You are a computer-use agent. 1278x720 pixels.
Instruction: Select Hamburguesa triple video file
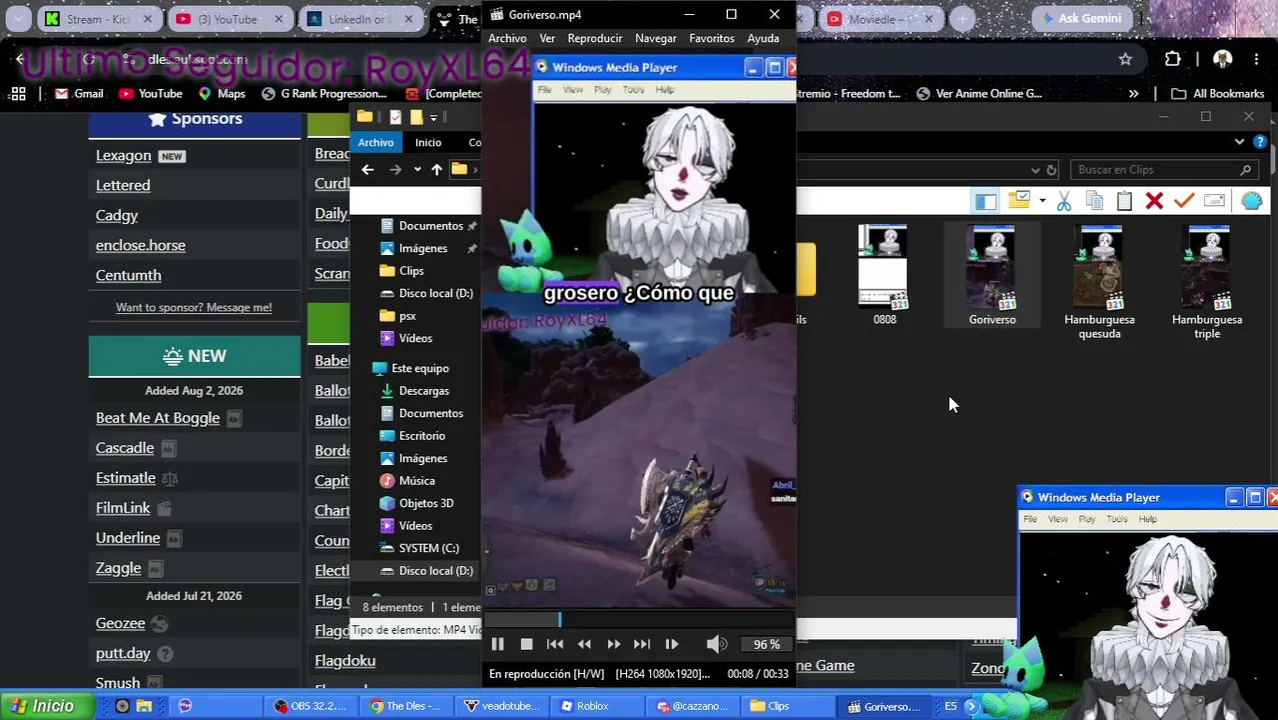point(1207,283)
